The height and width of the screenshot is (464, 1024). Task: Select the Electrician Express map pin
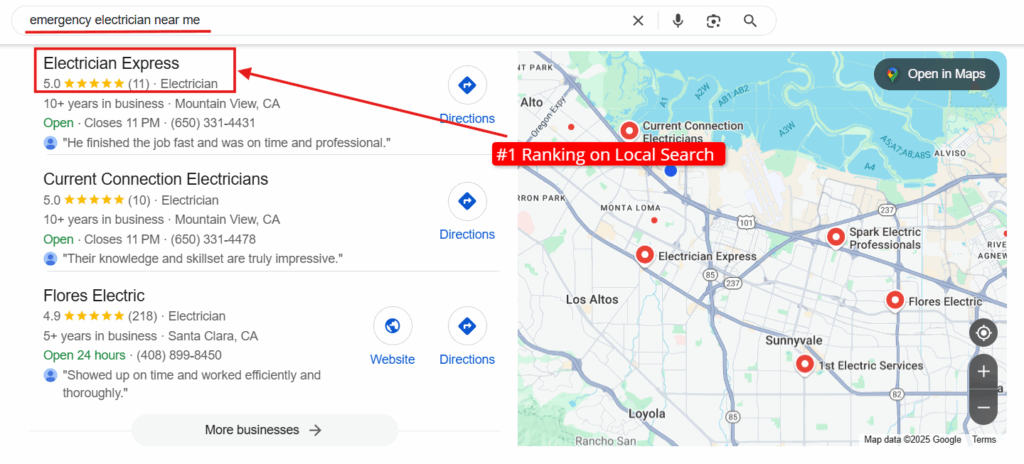[x=645, y=256]
